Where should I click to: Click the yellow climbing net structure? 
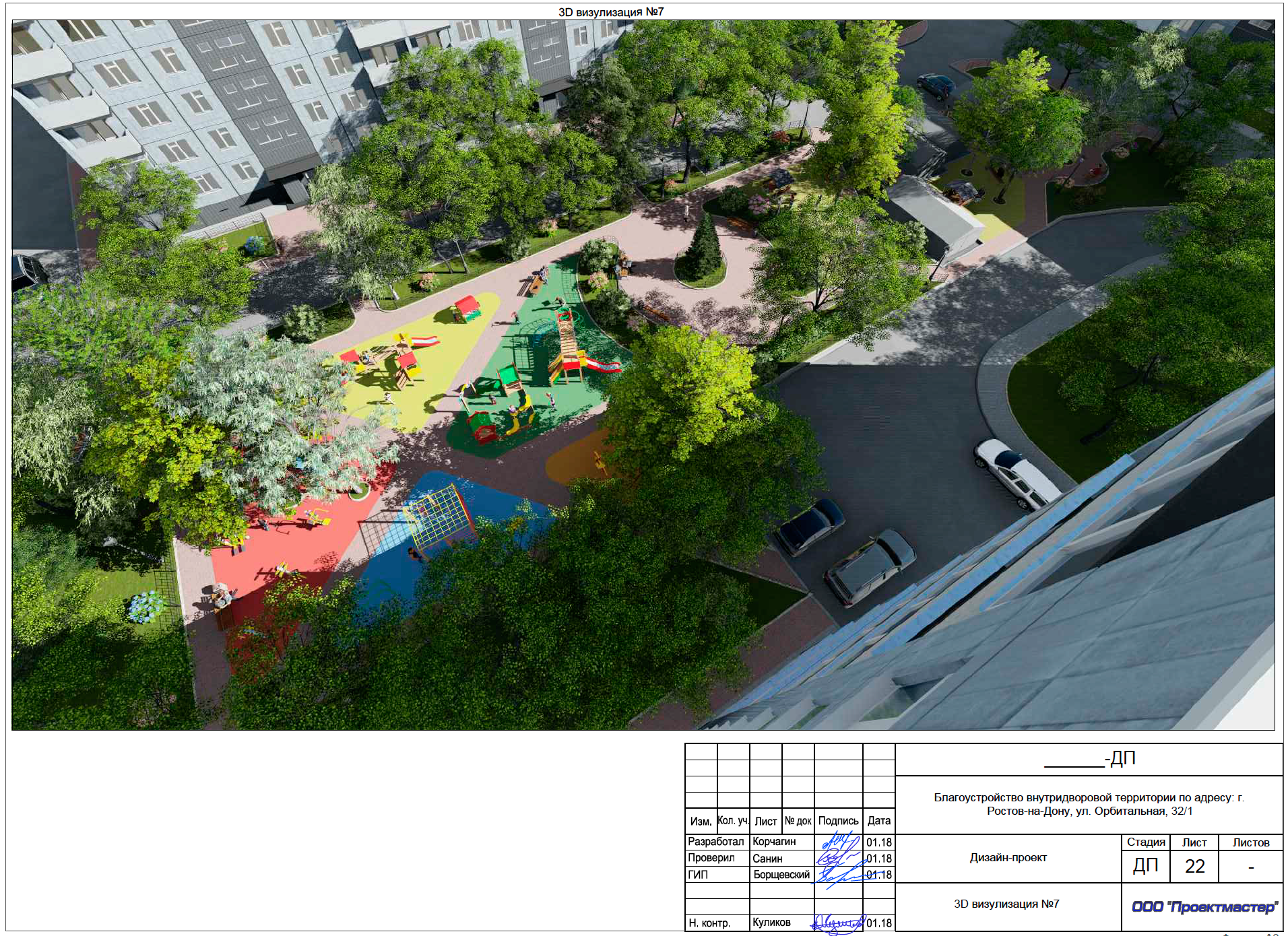coord(439,518)
